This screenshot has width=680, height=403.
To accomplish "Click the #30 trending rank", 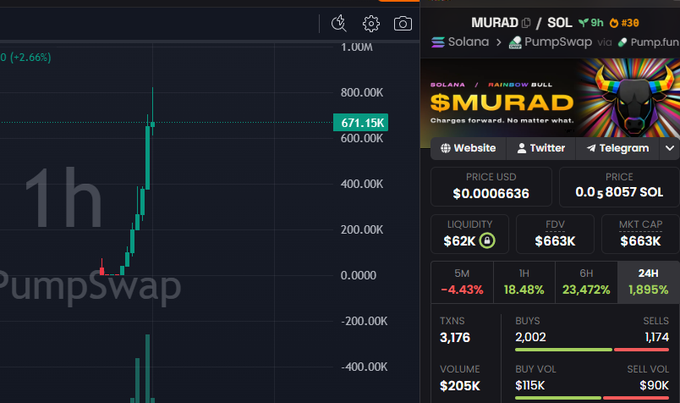I will coord(630,23).
